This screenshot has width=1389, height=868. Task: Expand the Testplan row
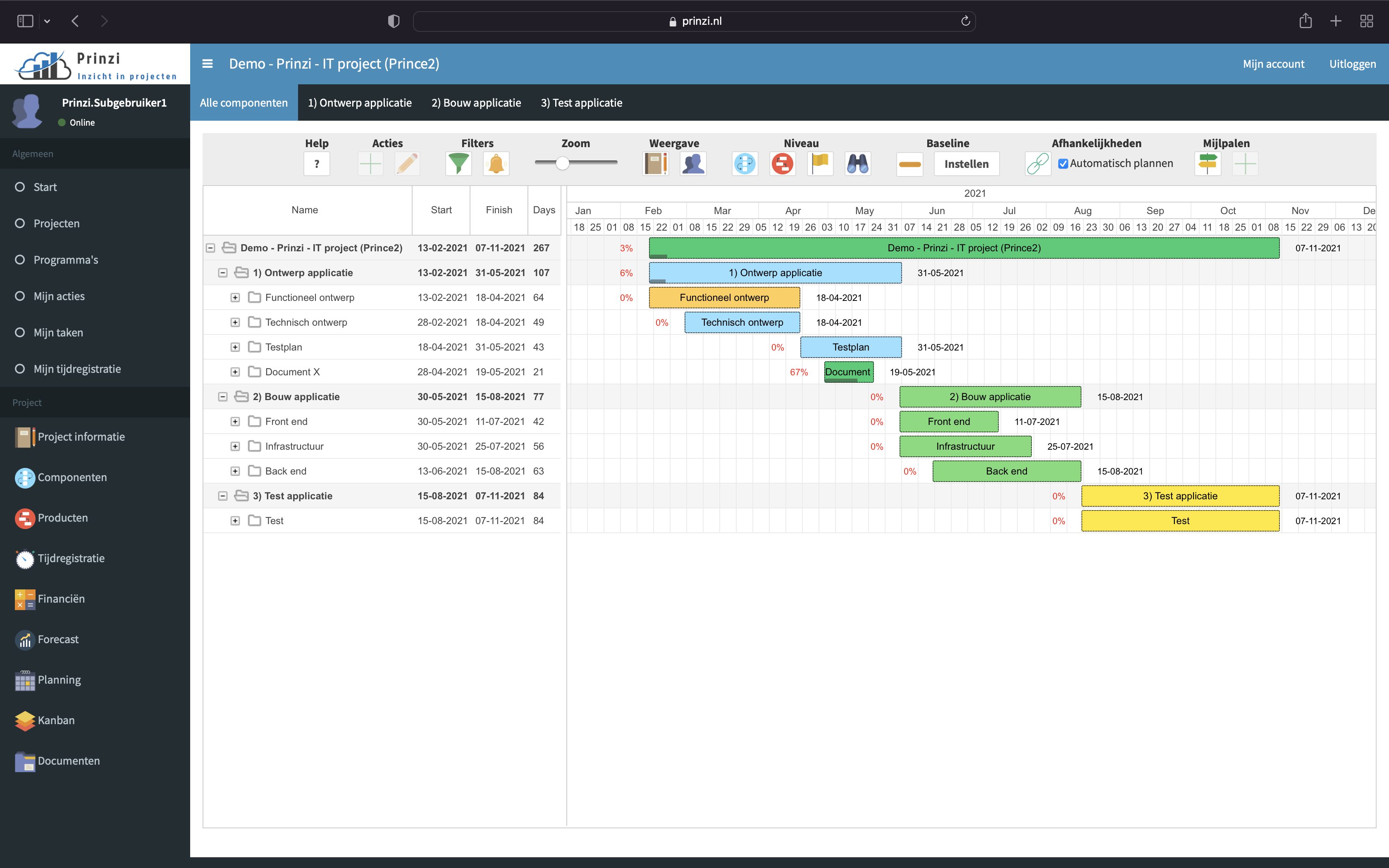235,347
